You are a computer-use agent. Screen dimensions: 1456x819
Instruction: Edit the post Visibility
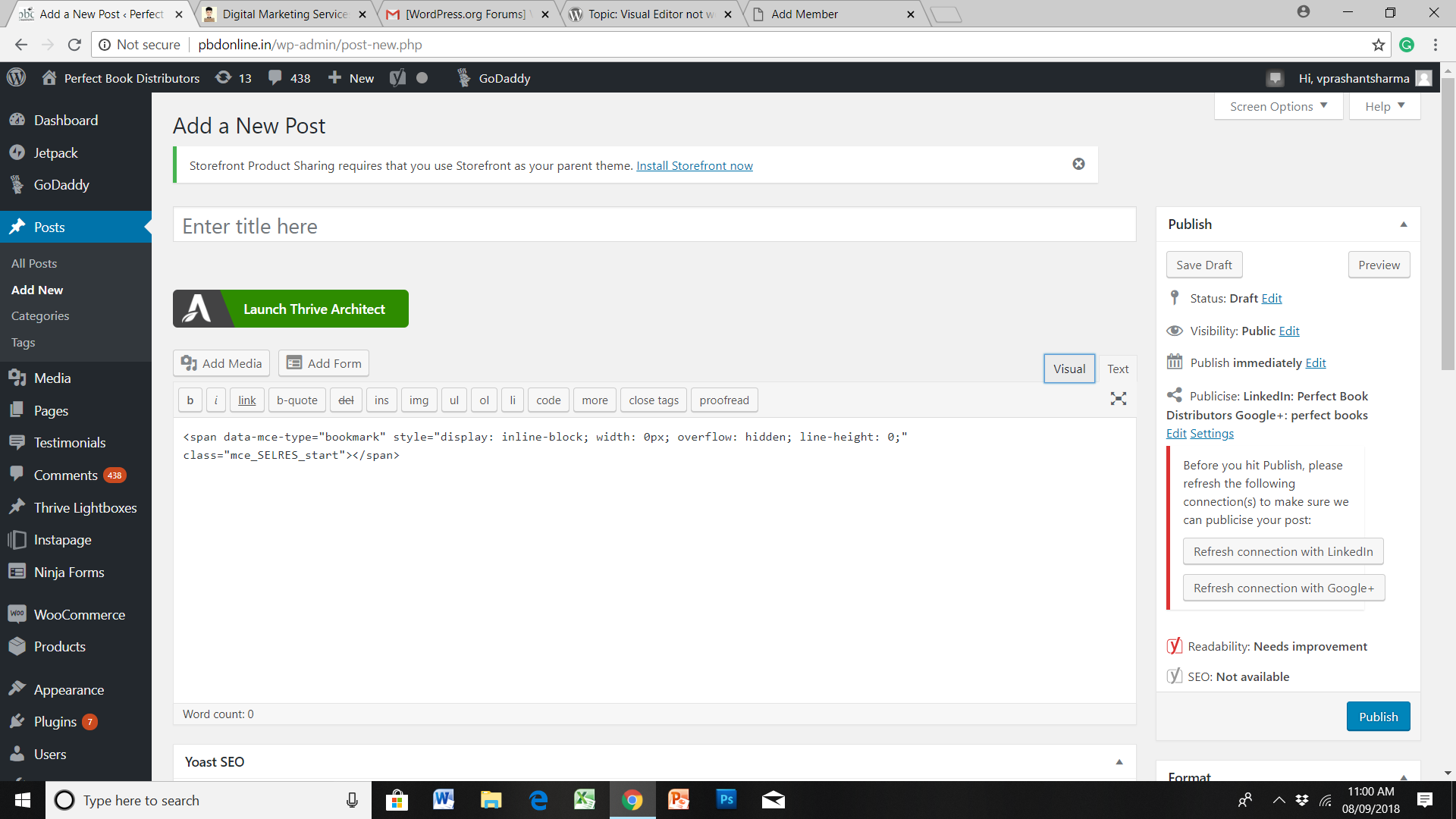[1289, 331]
